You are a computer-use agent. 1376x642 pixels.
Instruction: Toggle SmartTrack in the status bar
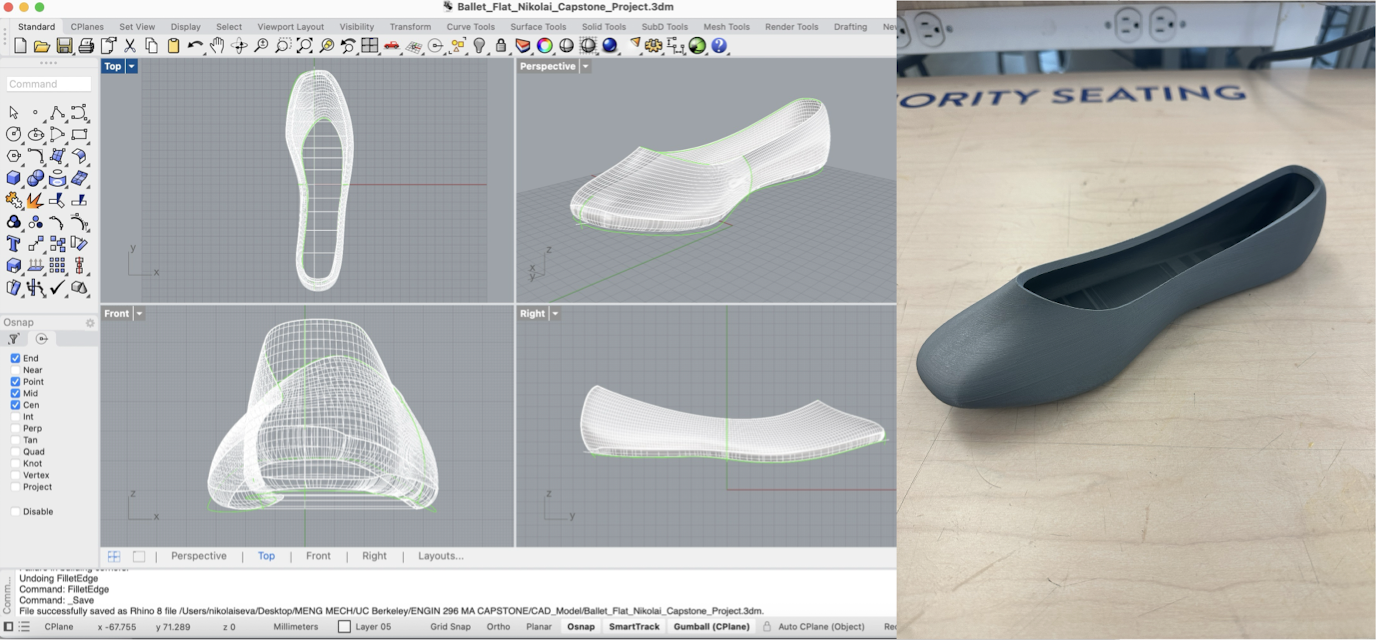[634, 627]
